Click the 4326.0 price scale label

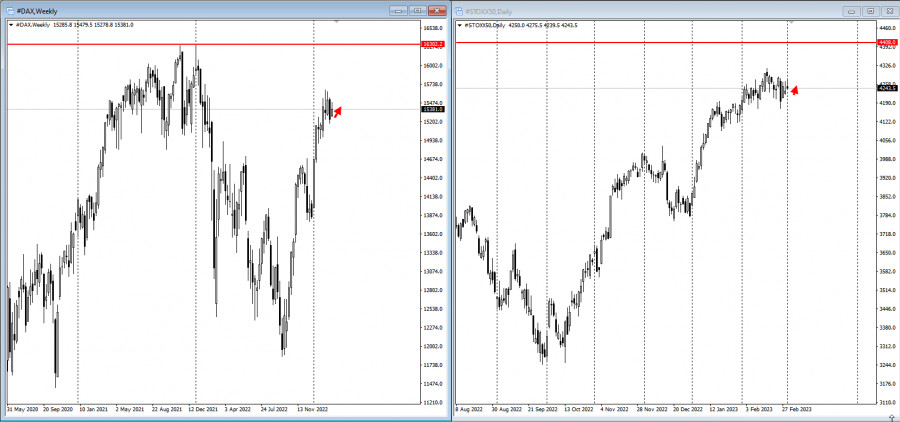[x=887, y=65]
